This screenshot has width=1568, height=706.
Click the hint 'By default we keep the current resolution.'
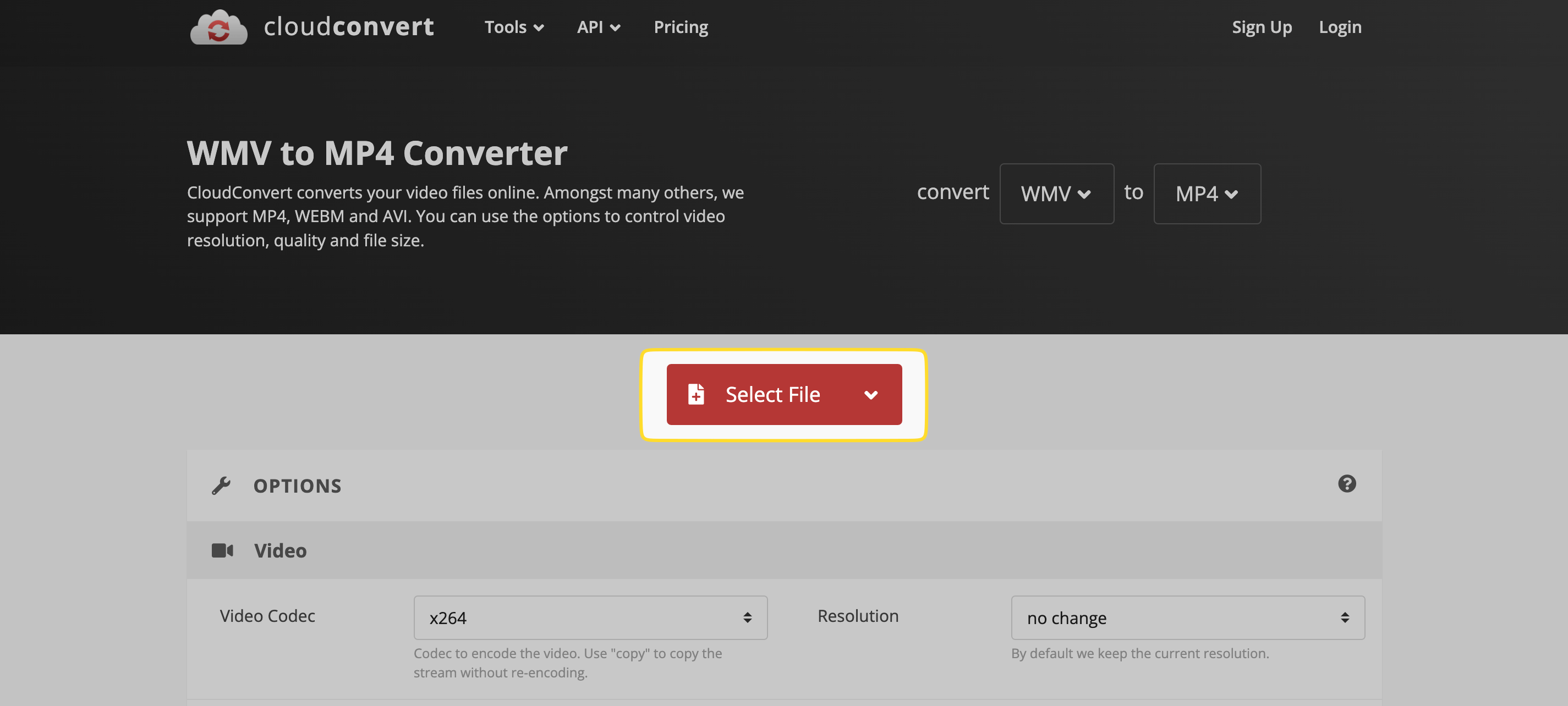coord(1139,653)
